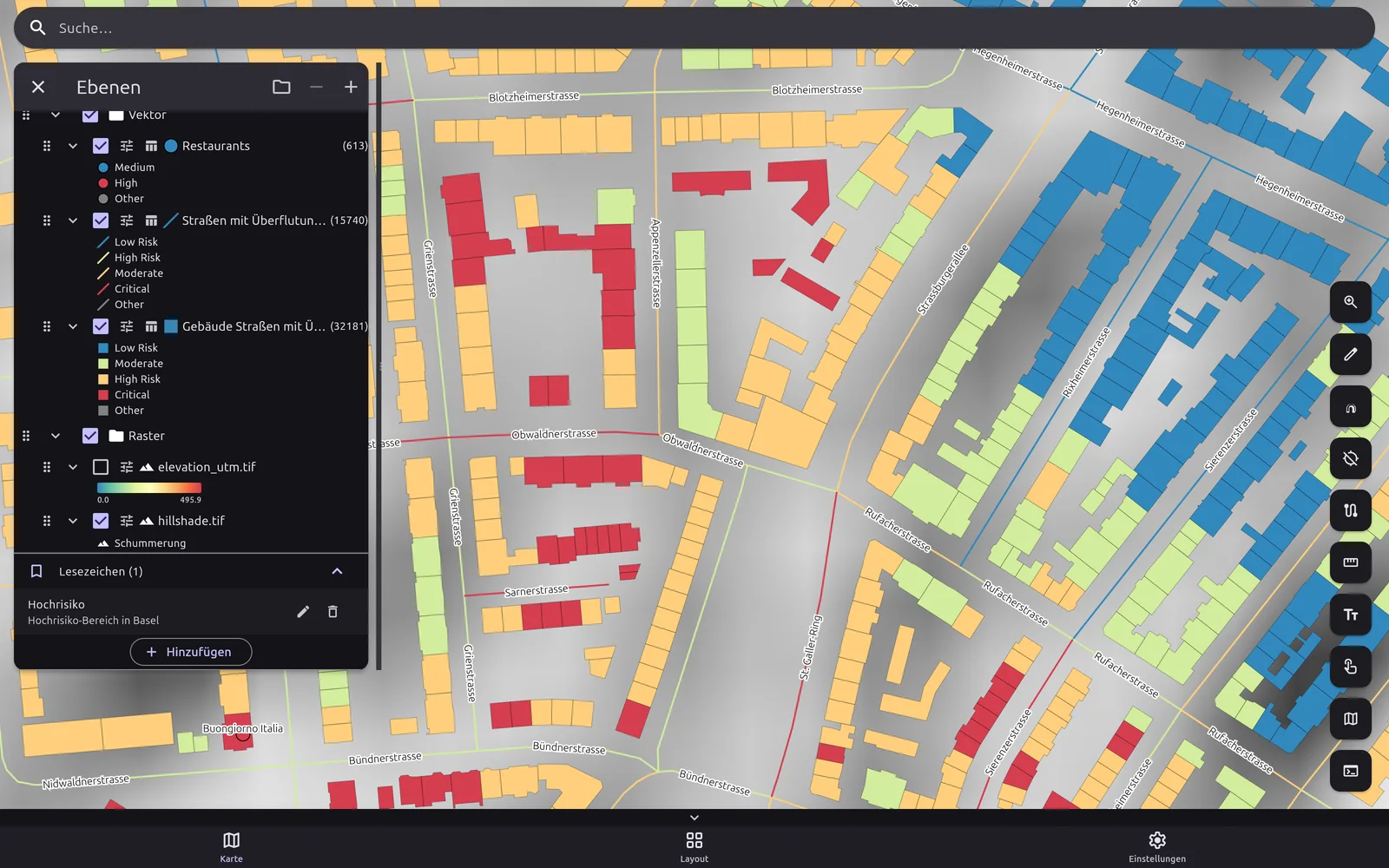
Task: Enable the elevation_utm.tif layer
Action: click(101, 467)
